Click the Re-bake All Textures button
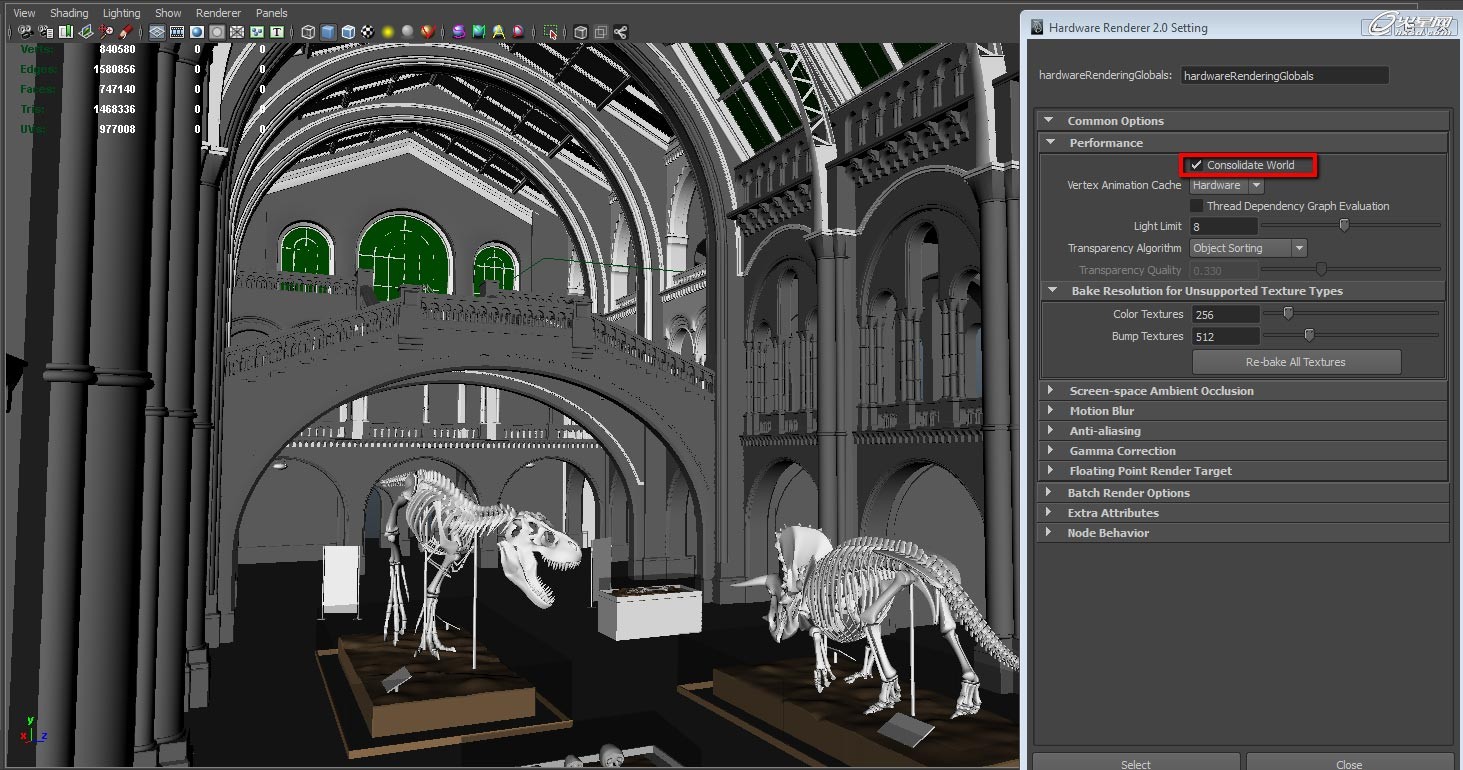 (1296, 362)
